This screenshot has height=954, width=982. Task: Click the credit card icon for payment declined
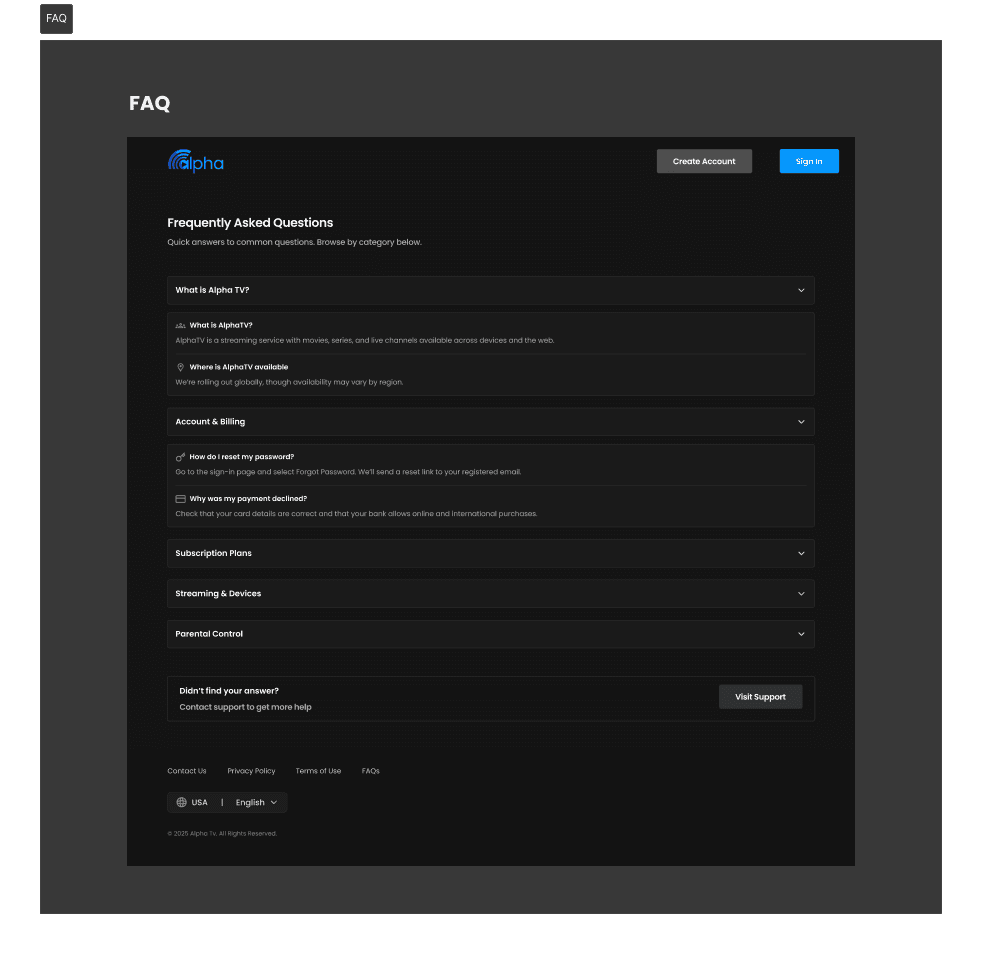tap(180, 499)
